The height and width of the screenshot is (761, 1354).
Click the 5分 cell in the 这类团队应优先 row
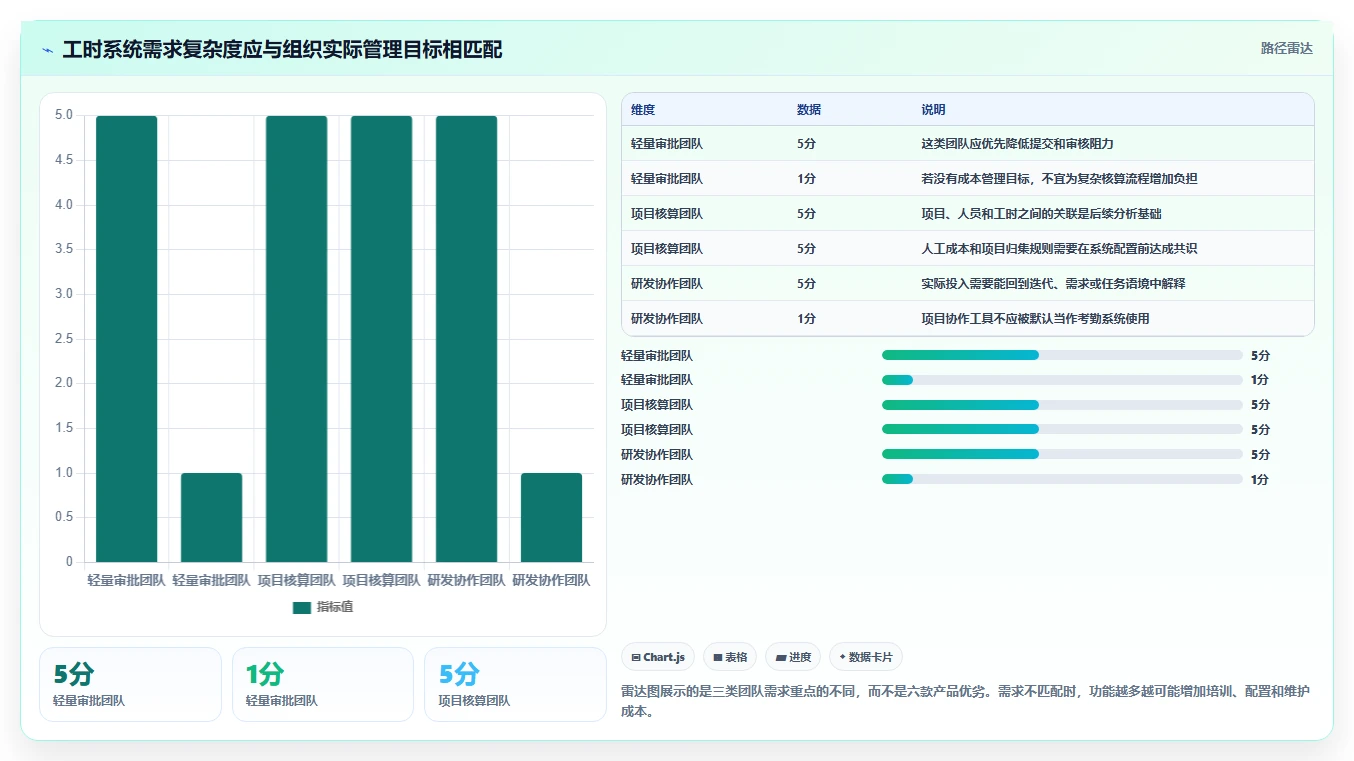[x=806, y=144]
